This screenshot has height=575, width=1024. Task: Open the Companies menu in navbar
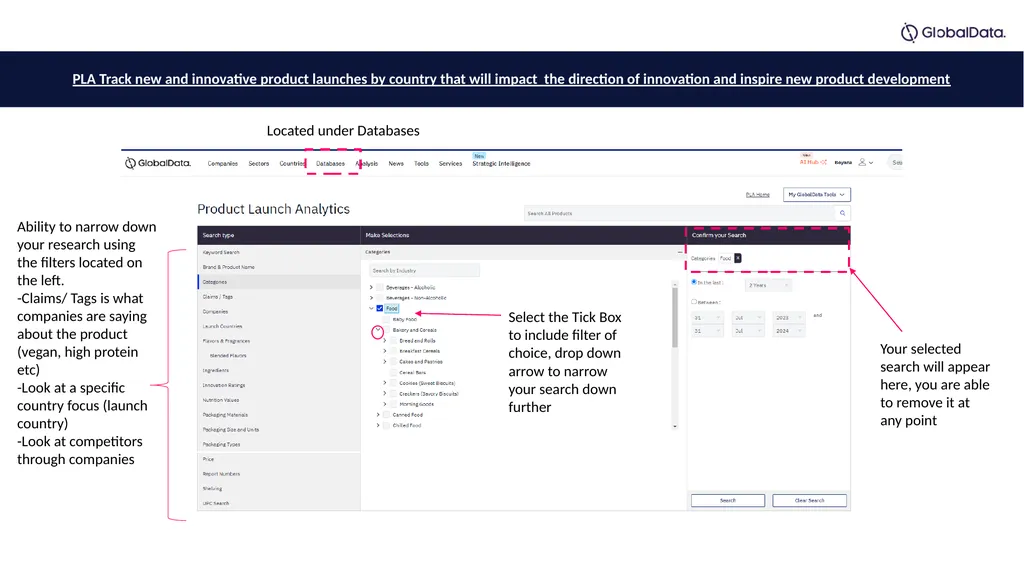point(223,163)
